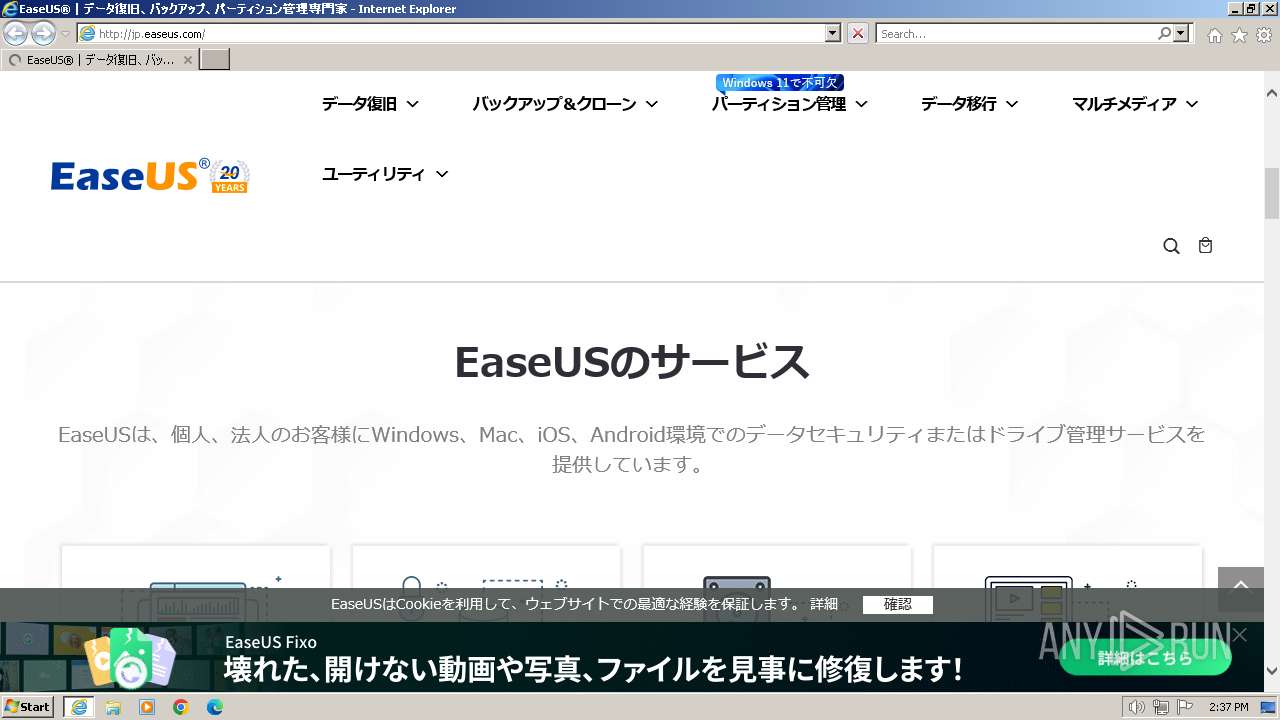The height and width of the screenshot is (720, 1280).
Task: Open IE Home page icon
Action: click(x=1214, y=35)
